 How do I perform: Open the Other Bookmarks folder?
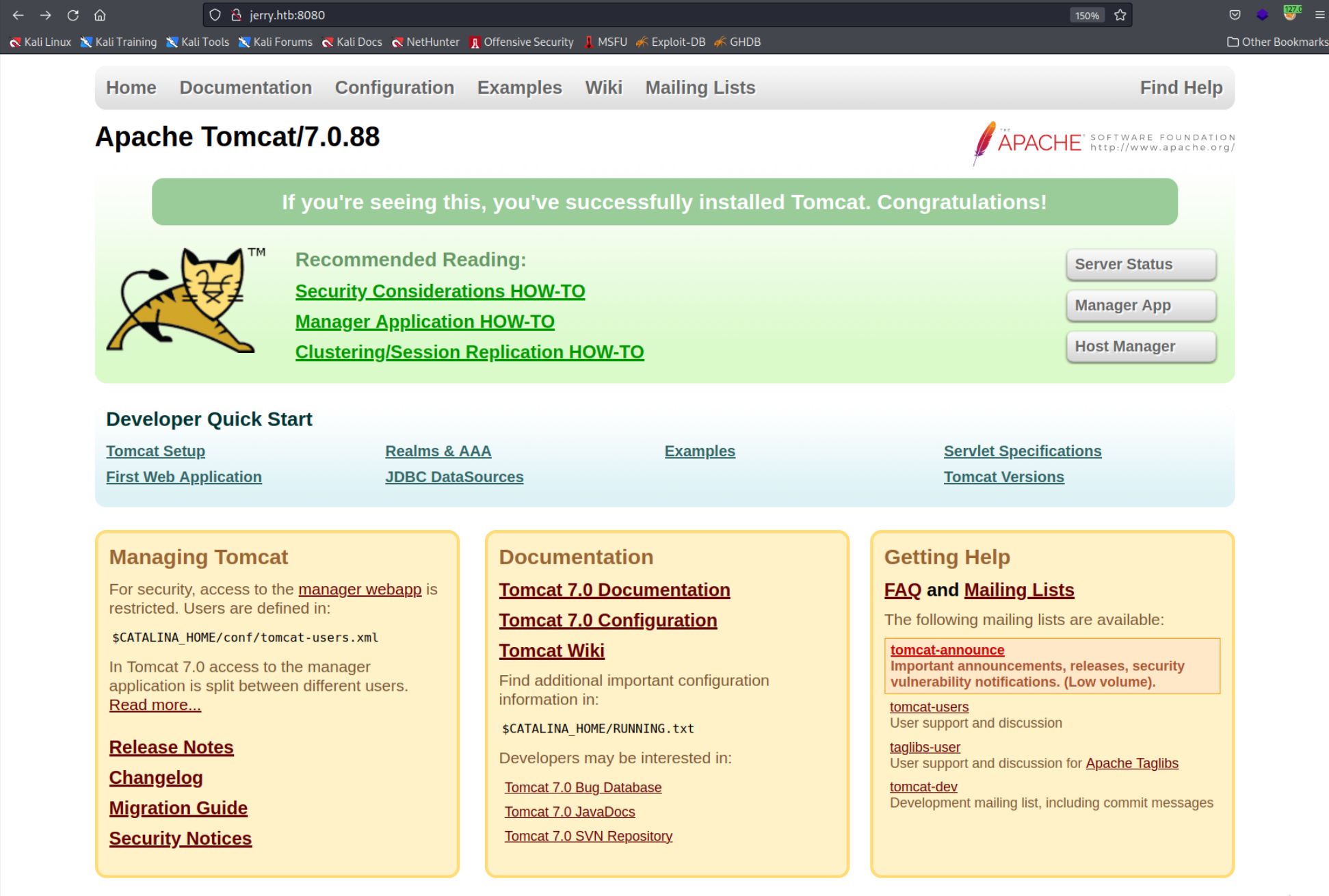pyautogui.click(x=1278, y=42)
